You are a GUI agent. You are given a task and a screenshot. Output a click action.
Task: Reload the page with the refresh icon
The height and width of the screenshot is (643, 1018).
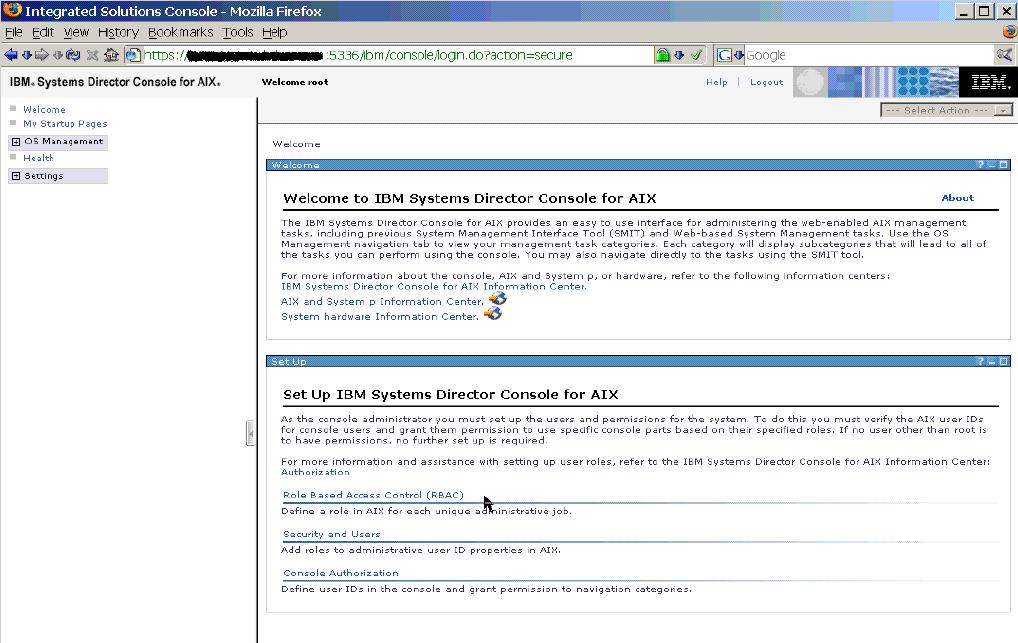pos(73,55)
